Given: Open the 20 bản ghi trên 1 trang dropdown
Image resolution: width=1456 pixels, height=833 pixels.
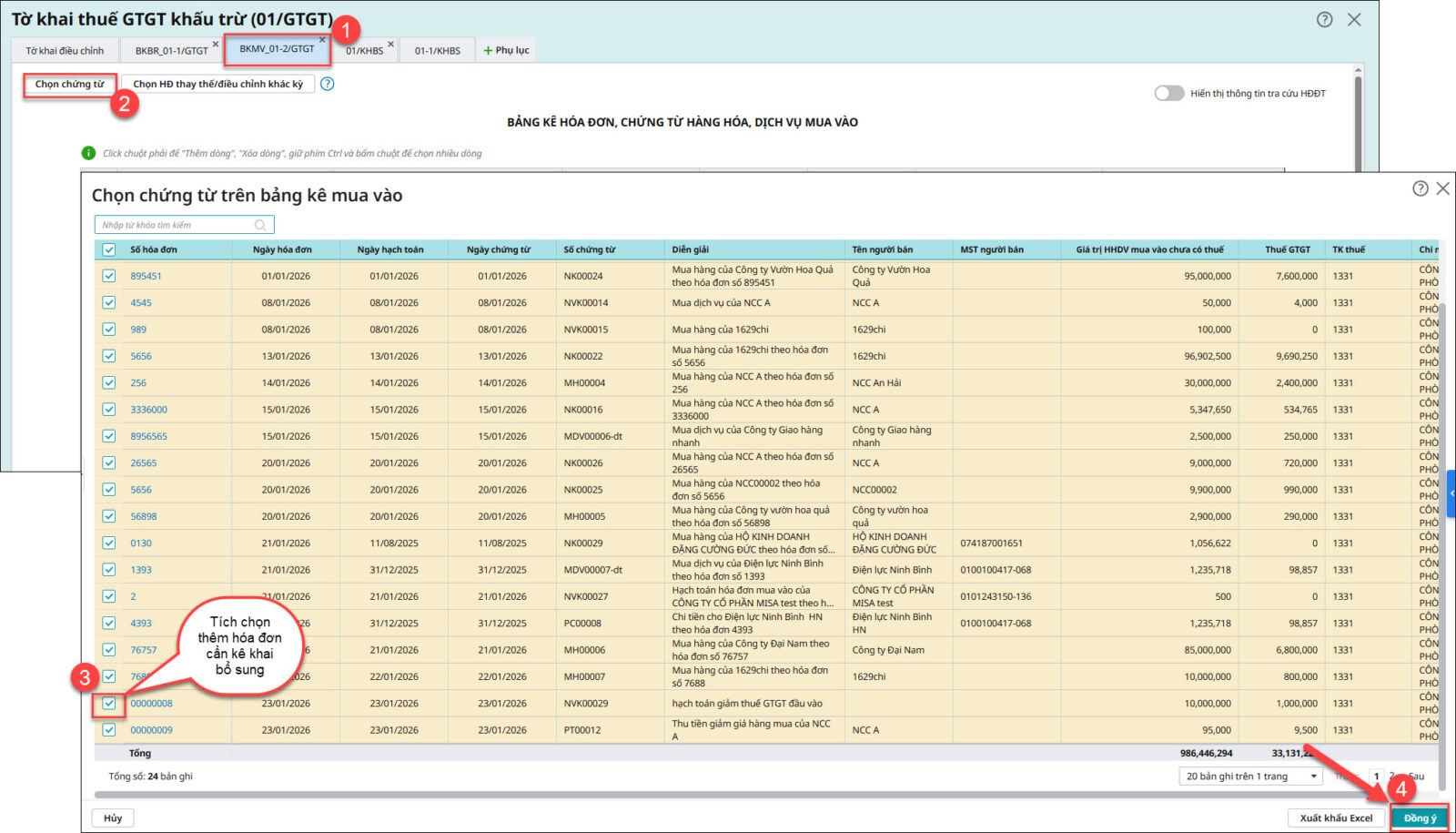Looking at the screenshot, I should (1250, 777).
